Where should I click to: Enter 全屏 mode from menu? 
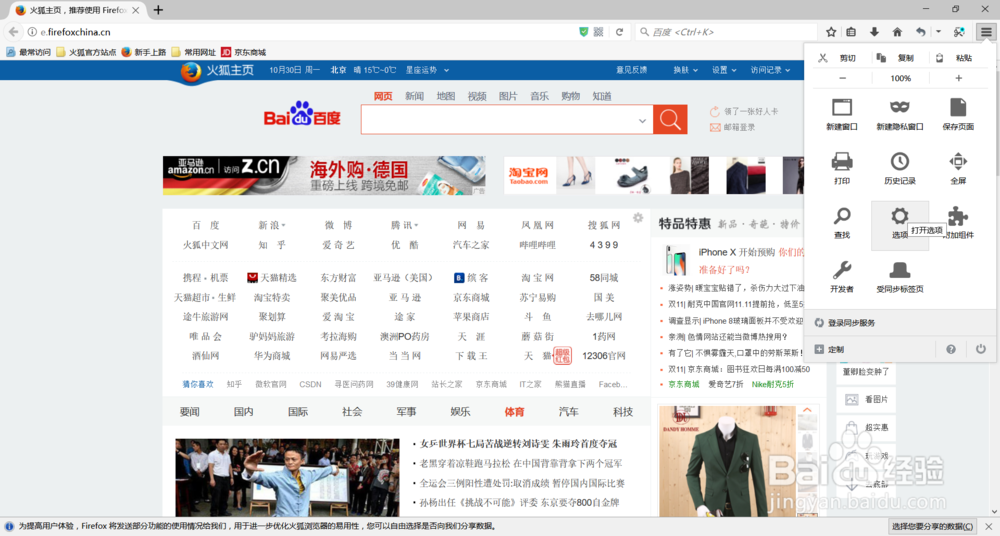(x=958, y=168)
